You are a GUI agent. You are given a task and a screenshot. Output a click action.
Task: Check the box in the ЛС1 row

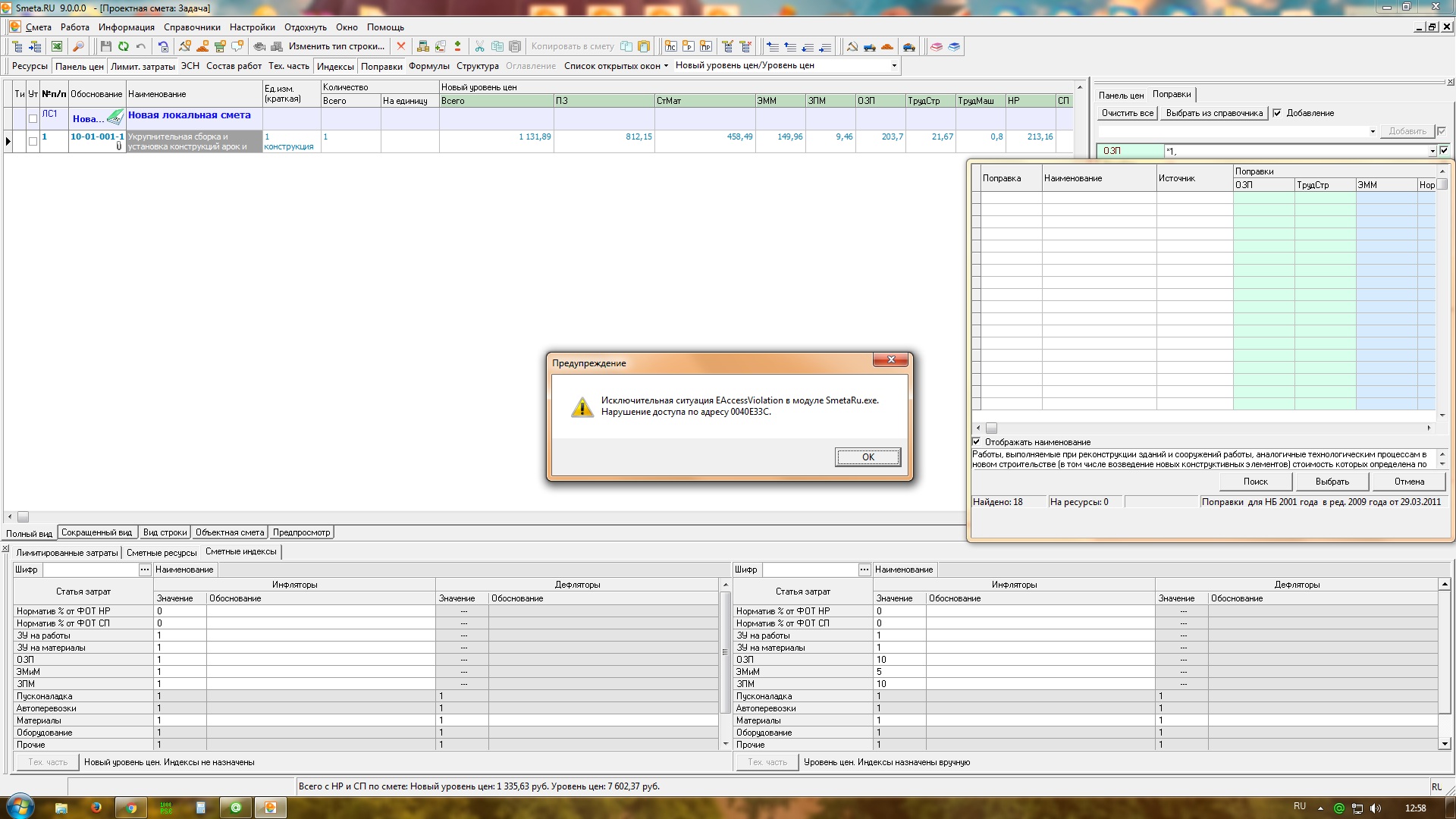coord(33,118)
